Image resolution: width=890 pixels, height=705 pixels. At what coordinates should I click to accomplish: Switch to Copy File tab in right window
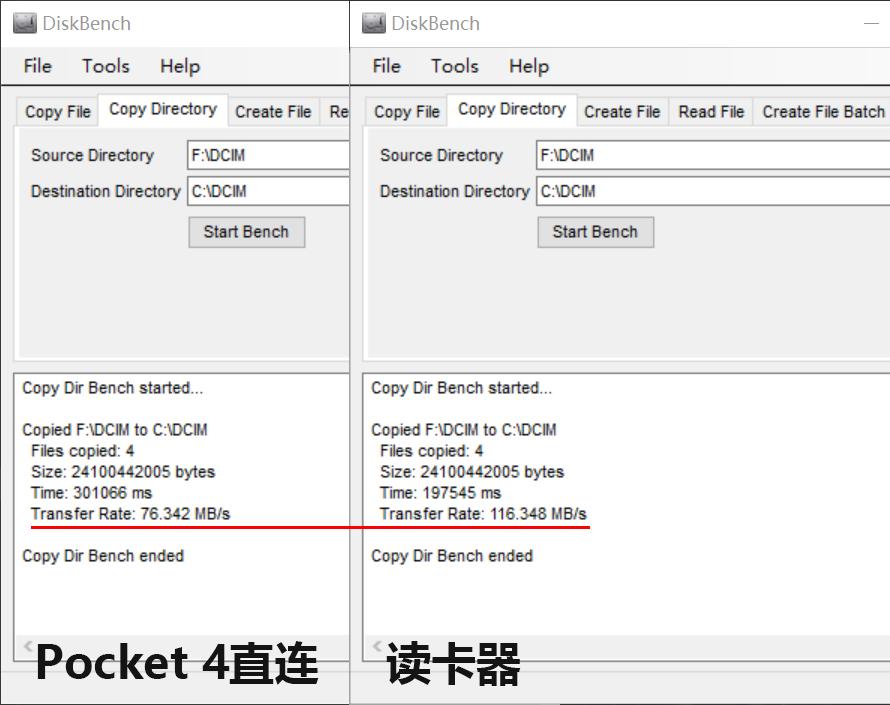click(x=407, y=112)
